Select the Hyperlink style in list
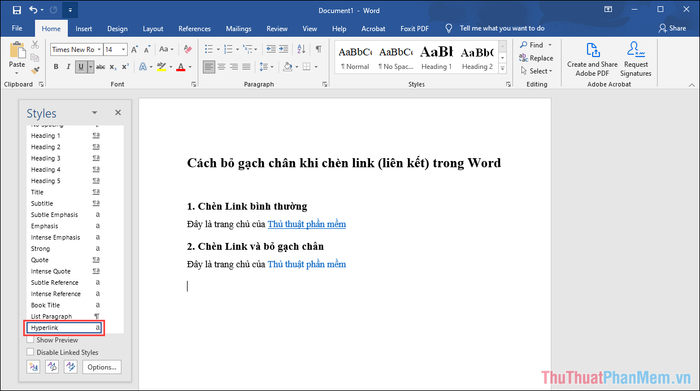 64,328
